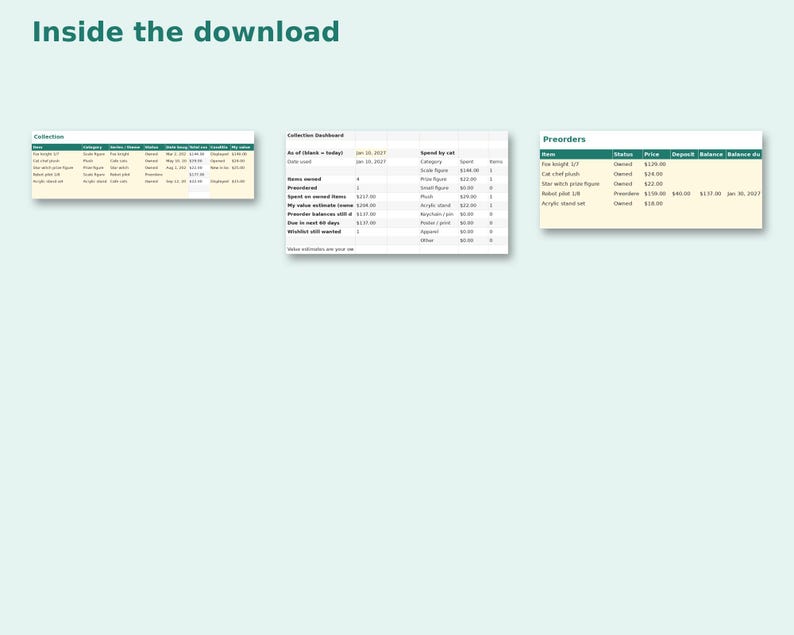The width and height of the screenshot is (794, 635).
Task: Click 'Keychain / pin' category row
Action: coord(437,214)
